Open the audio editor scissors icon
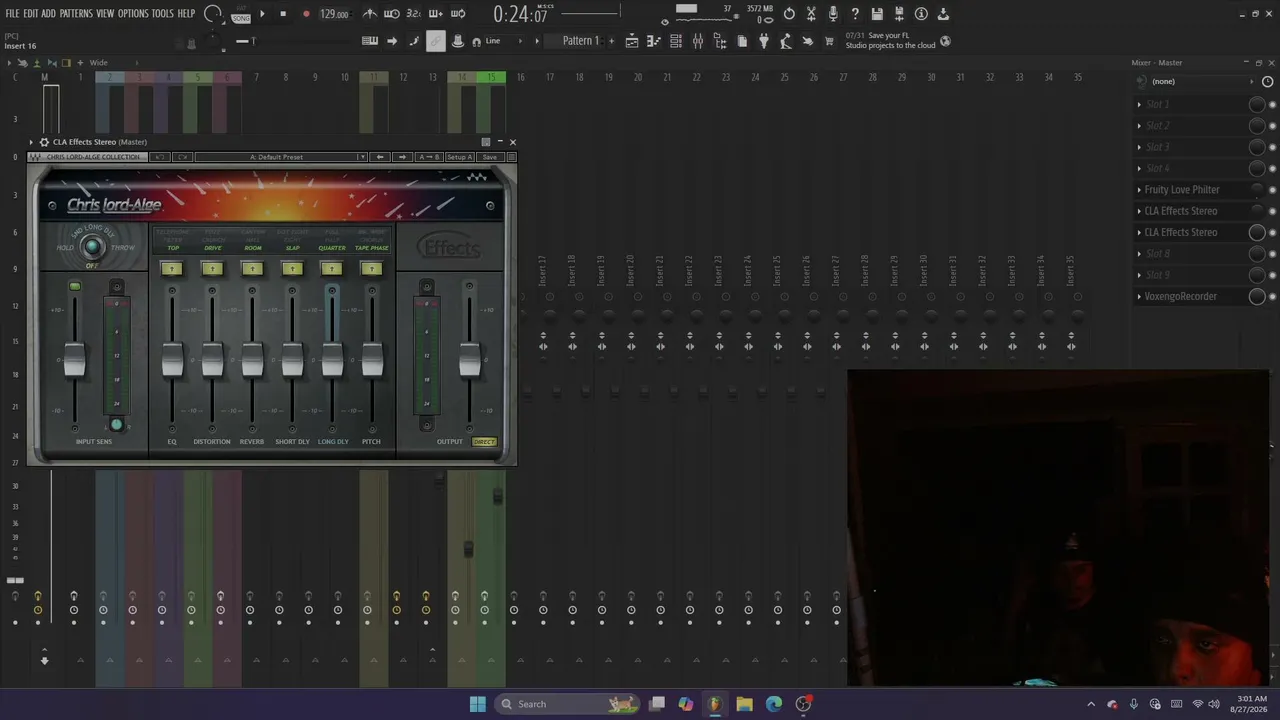The width and height of the screenshot is (1280, 720). pos(811,14)
